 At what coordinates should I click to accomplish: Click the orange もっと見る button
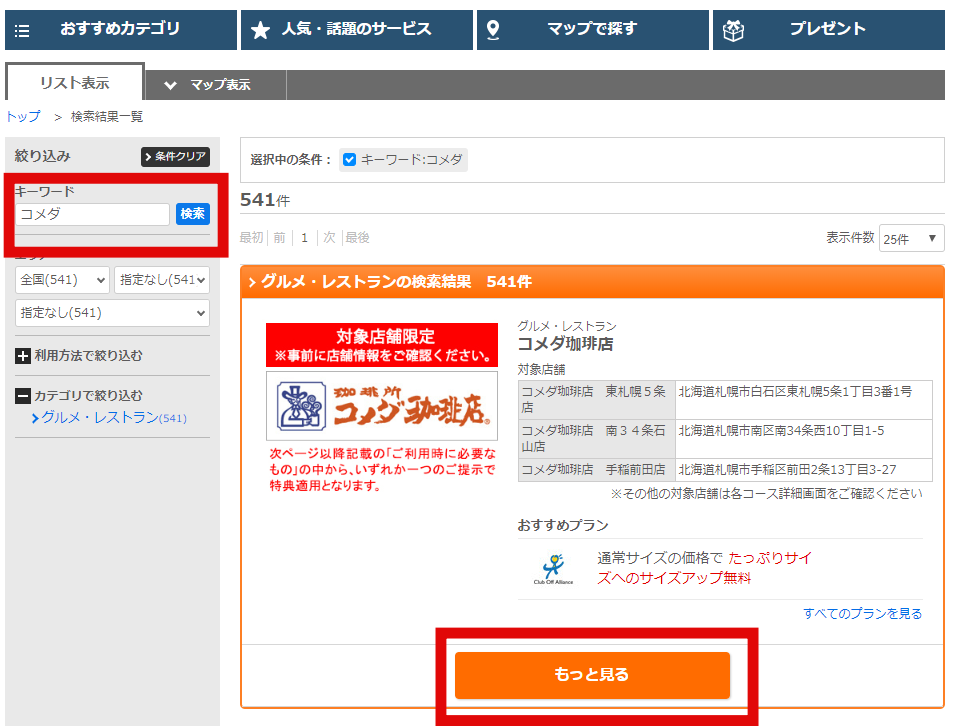[x=593, y=675]
